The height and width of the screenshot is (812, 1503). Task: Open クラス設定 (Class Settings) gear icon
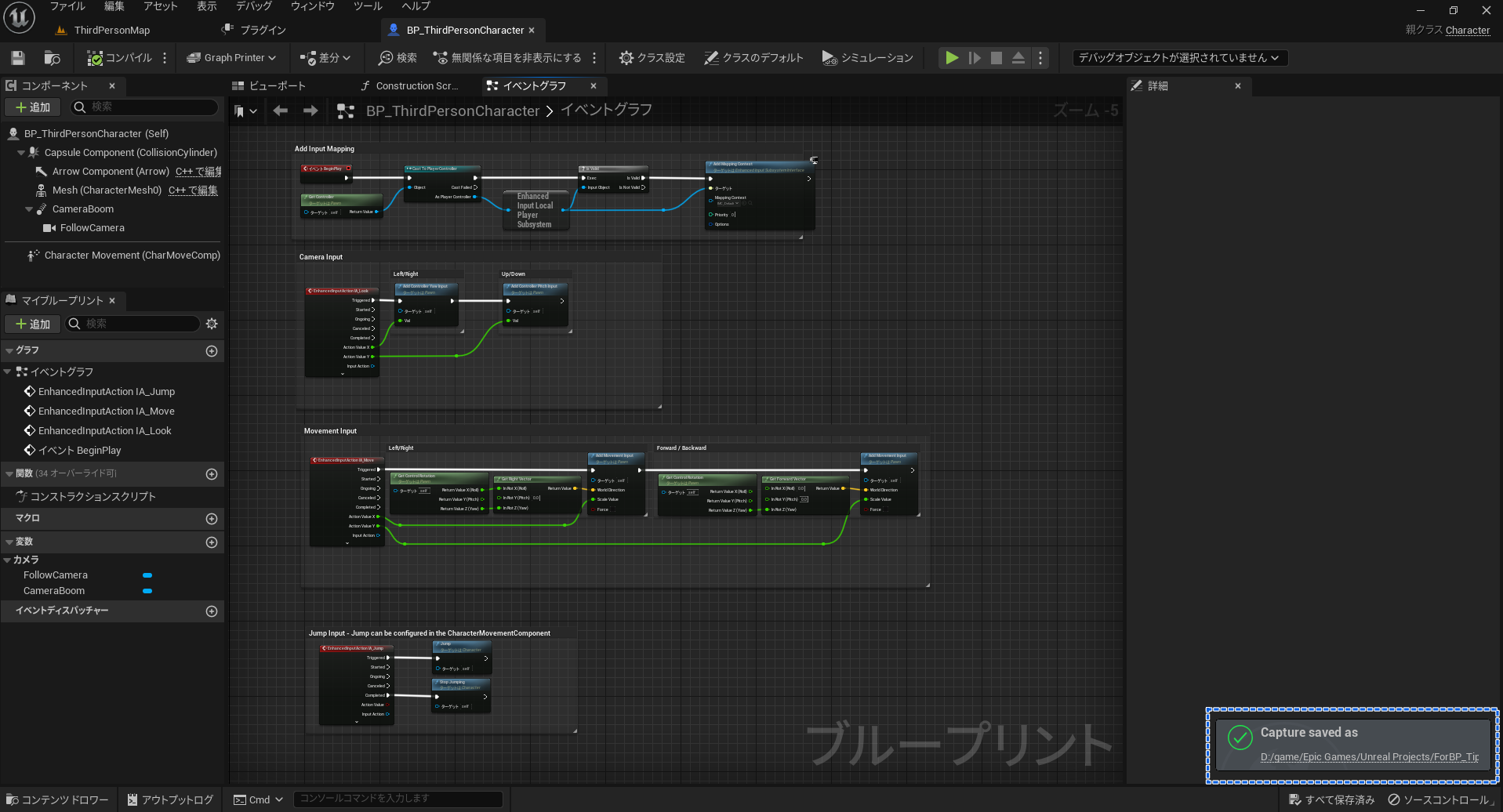[627, 57]
